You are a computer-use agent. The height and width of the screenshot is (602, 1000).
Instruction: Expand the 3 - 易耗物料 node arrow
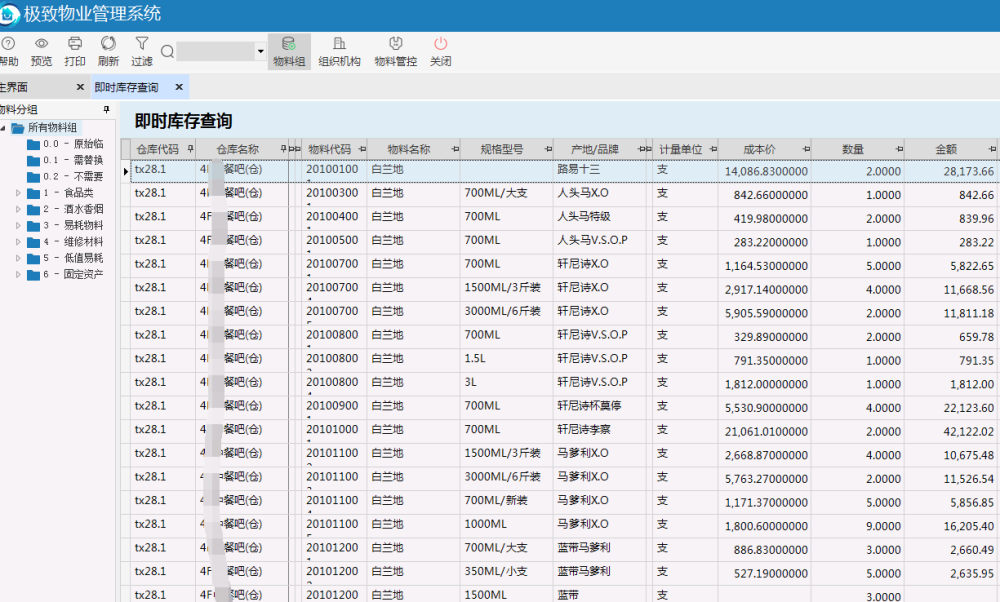[18, 225]
